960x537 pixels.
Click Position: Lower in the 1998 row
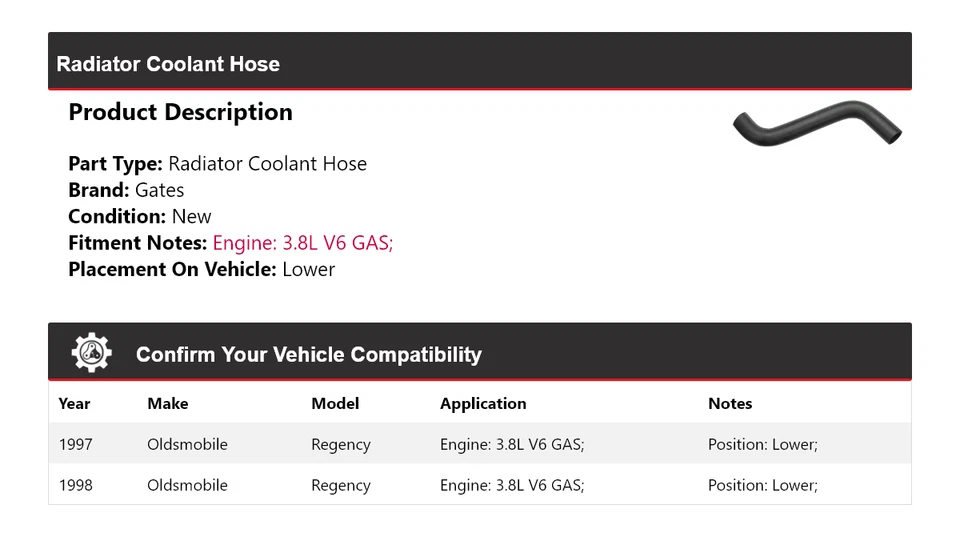pos(762,485)
